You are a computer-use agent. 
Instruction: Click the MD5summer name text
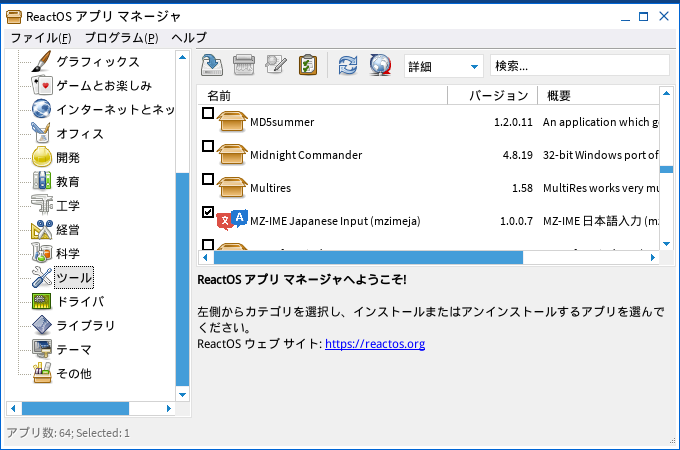(282, 122)
